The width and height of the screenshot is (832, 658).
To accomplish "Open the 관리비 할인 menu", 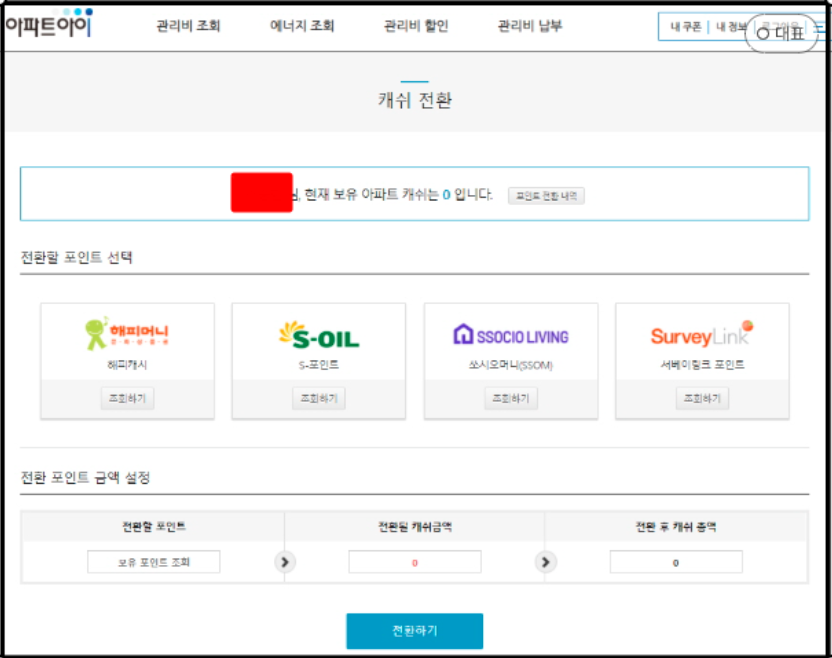I will coord(416,25).
